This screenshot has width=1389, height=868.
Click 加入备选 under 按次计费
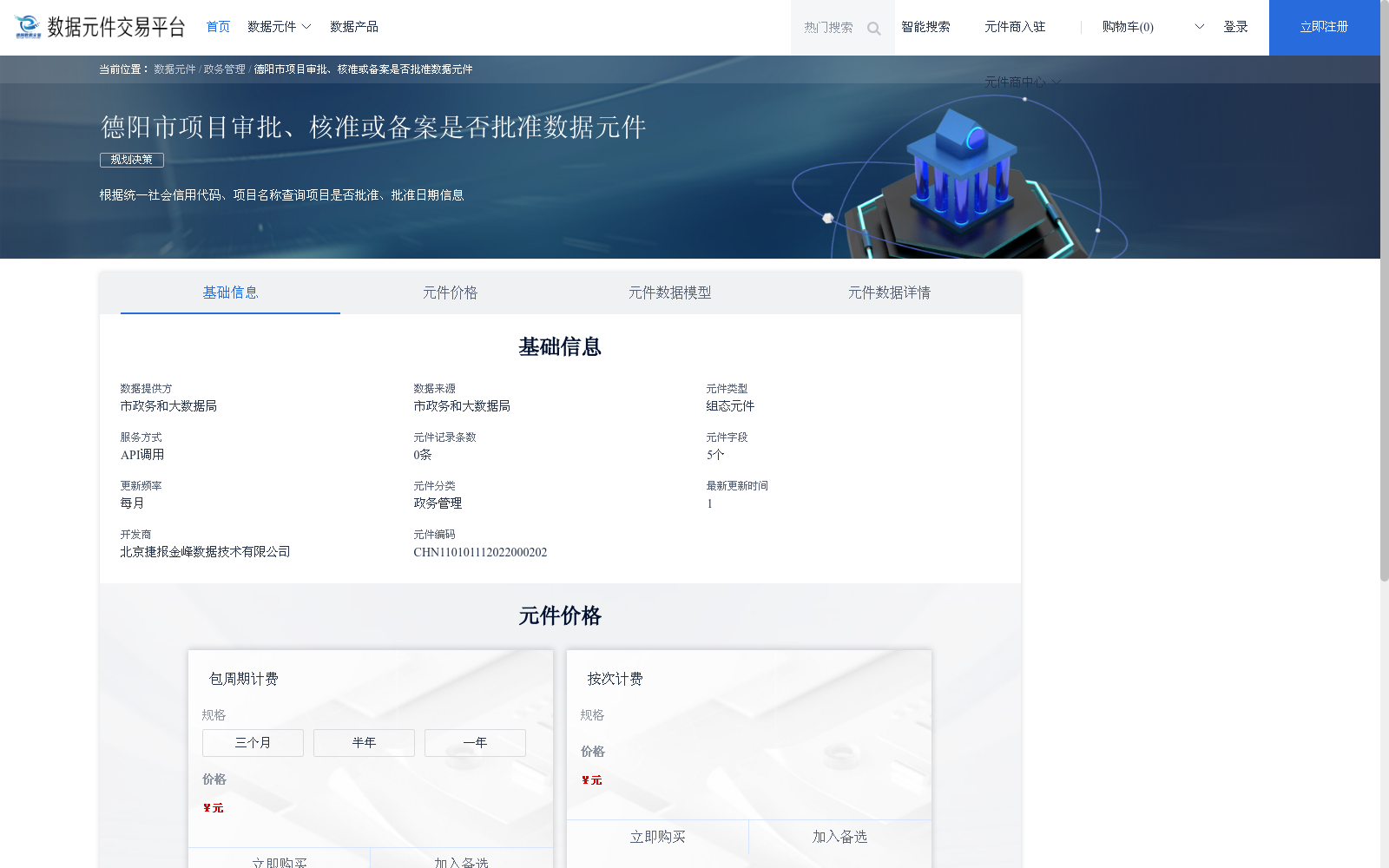tap(839, 837)
